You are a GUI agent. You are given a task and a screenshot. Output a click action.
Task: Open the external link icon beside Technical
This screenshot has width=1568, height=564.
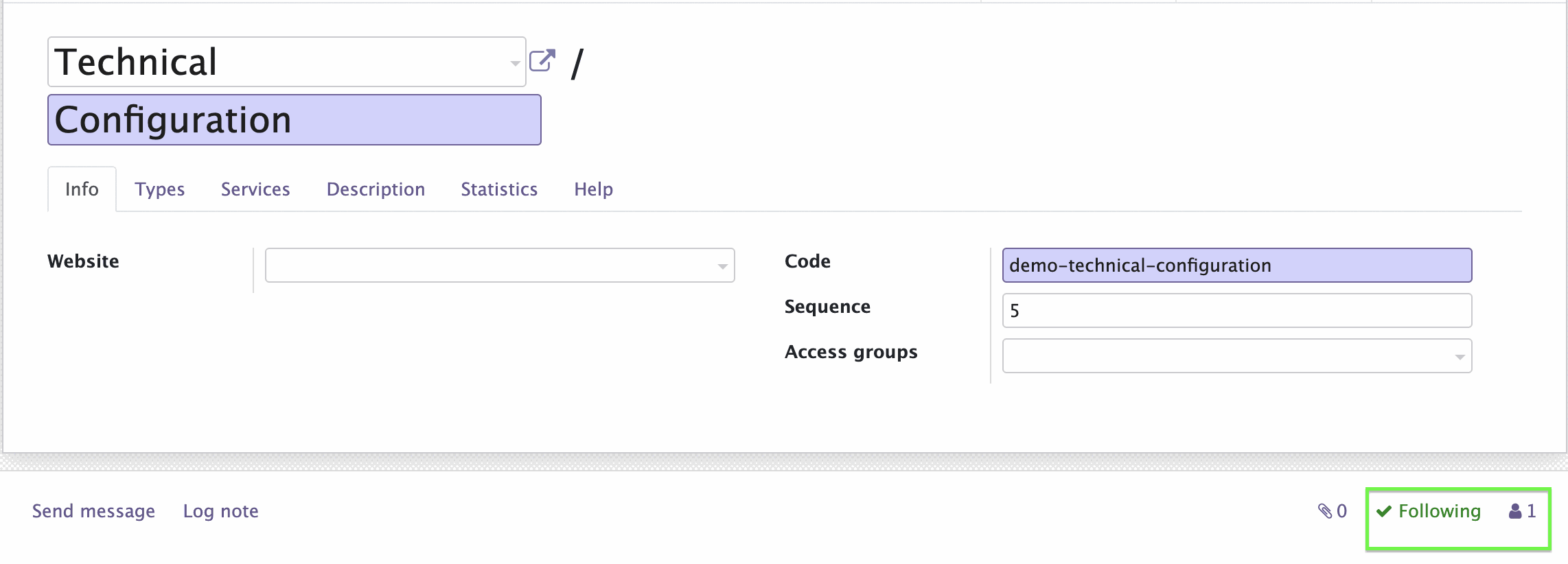pos(542,60)
